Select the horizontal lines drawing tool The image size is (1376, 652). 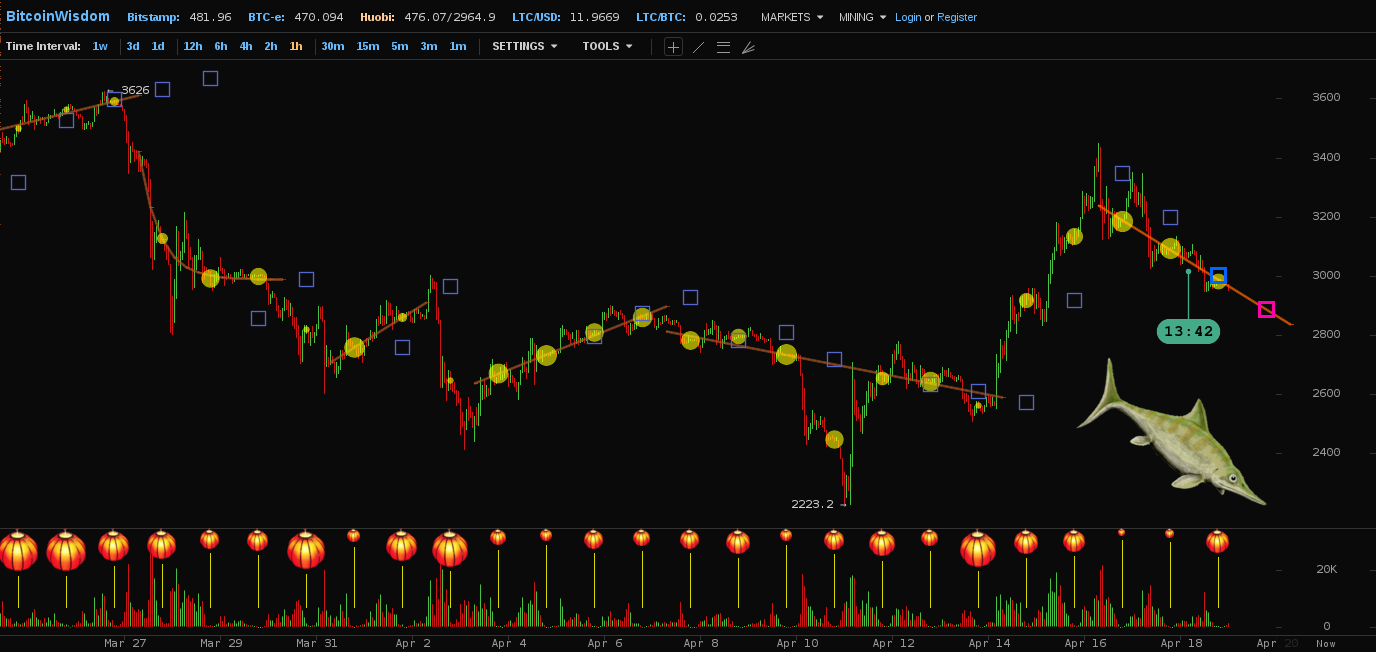pos(723,47)
